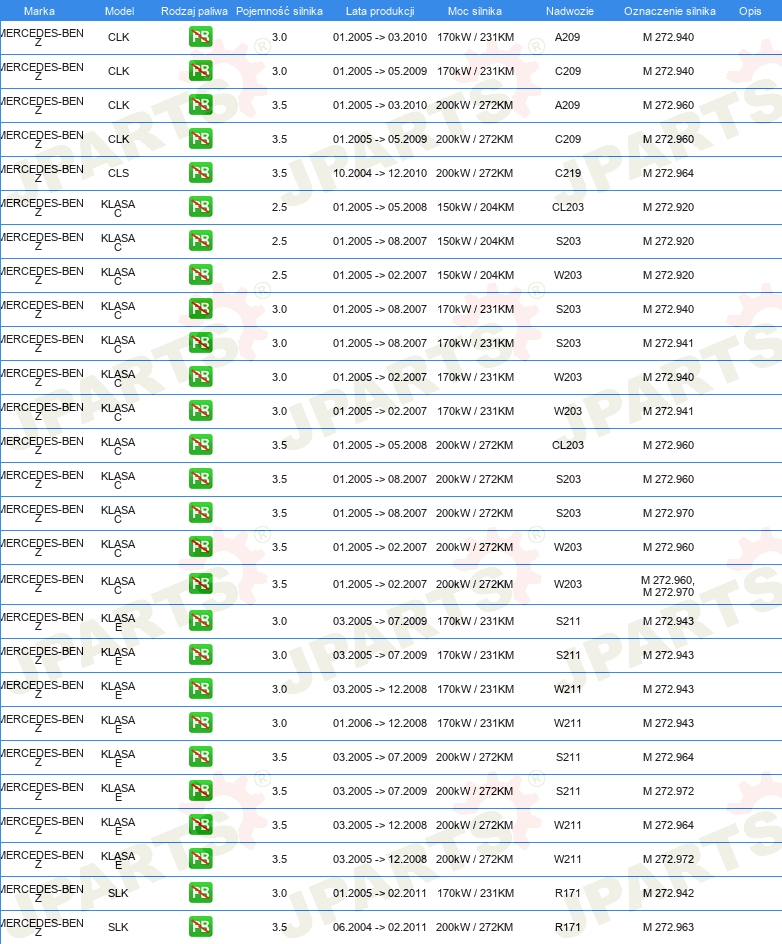This screenshot has width=782, height=944.
Task: Select M 272.964 in the CLS row
Action: [668, 173]
